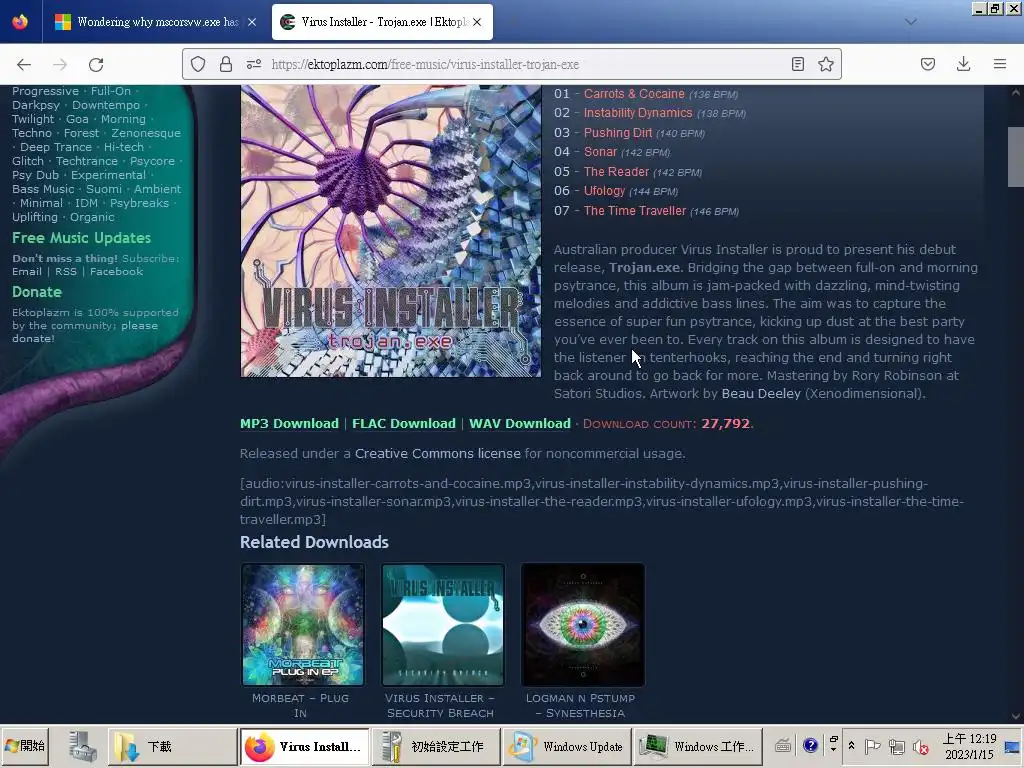Open initial configuration tasks taskbar button
1024x768 pixels.
[435, 746]
